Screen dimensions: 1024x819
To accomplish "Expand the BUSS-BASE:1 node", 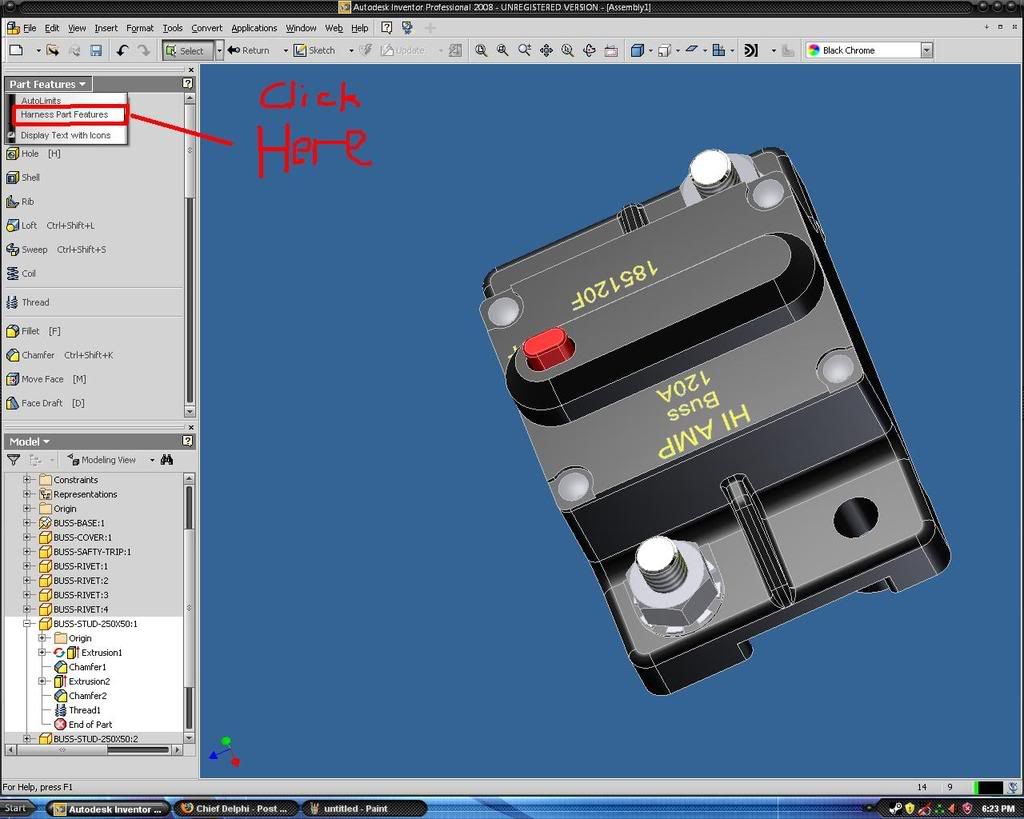I will [x=27, y=522].
